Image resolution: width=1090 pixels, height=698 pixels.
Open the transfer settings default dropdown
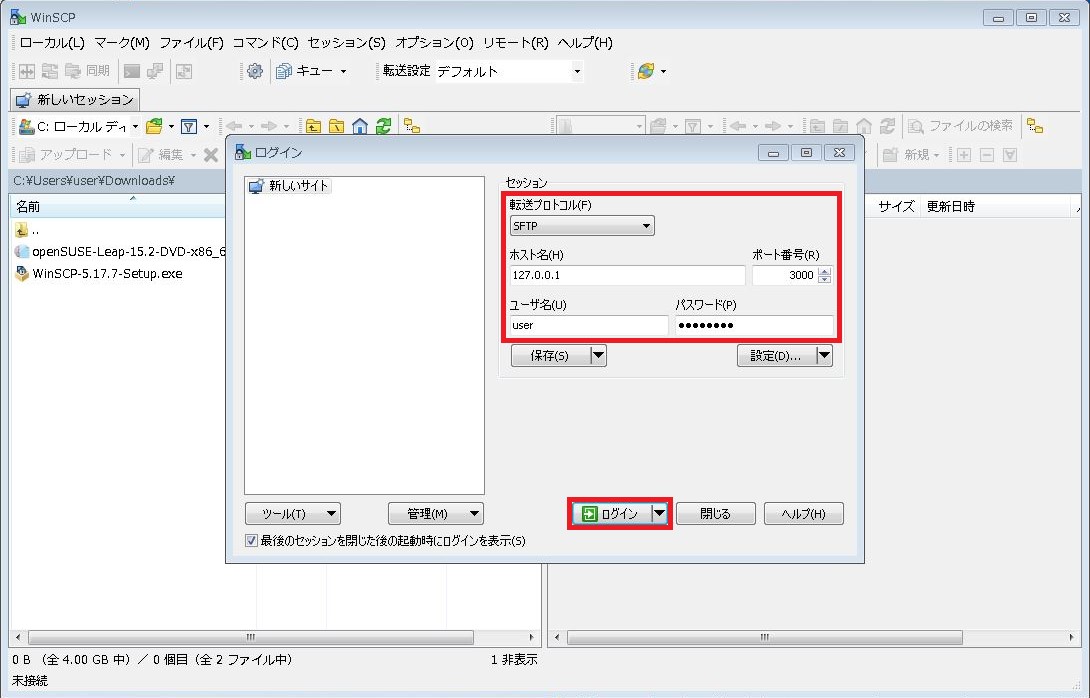click(x=576, y=71)
